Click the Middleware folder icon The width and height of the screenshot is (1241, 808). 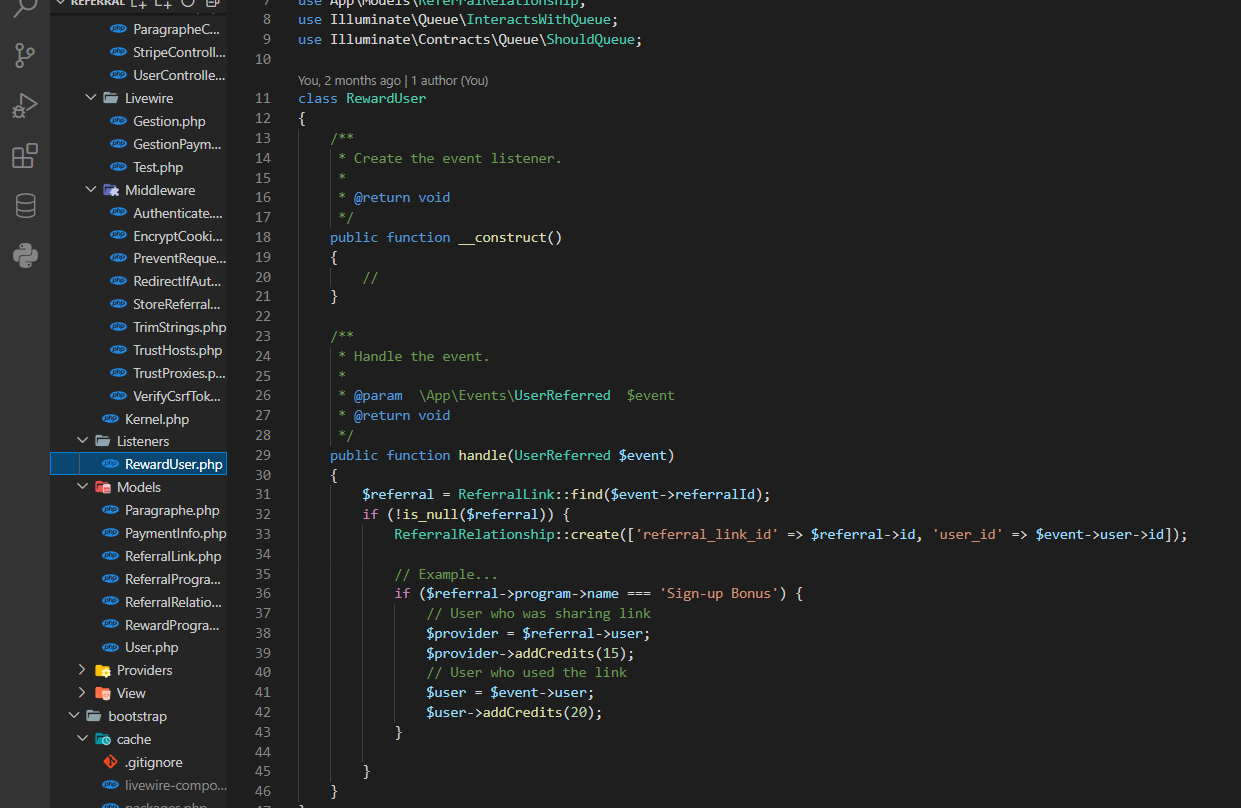[x=110, y=190]
